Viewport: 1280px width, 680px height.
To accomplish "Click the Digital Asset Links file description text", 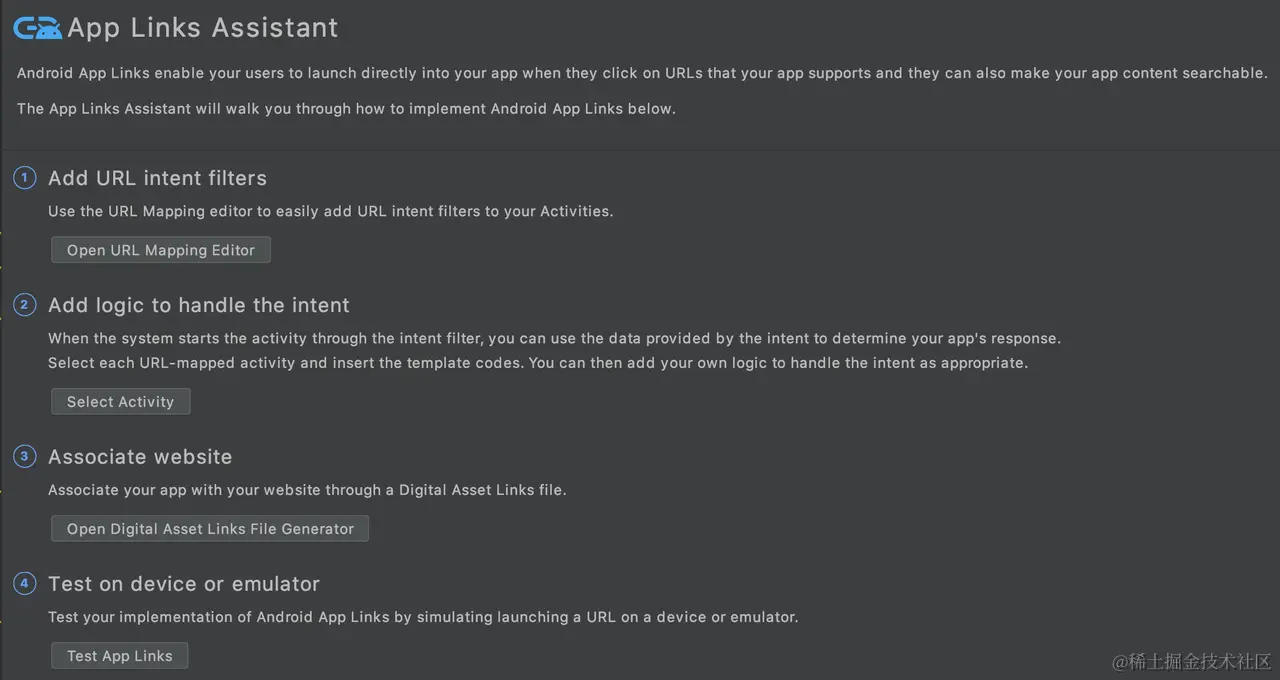I will 307,490.
